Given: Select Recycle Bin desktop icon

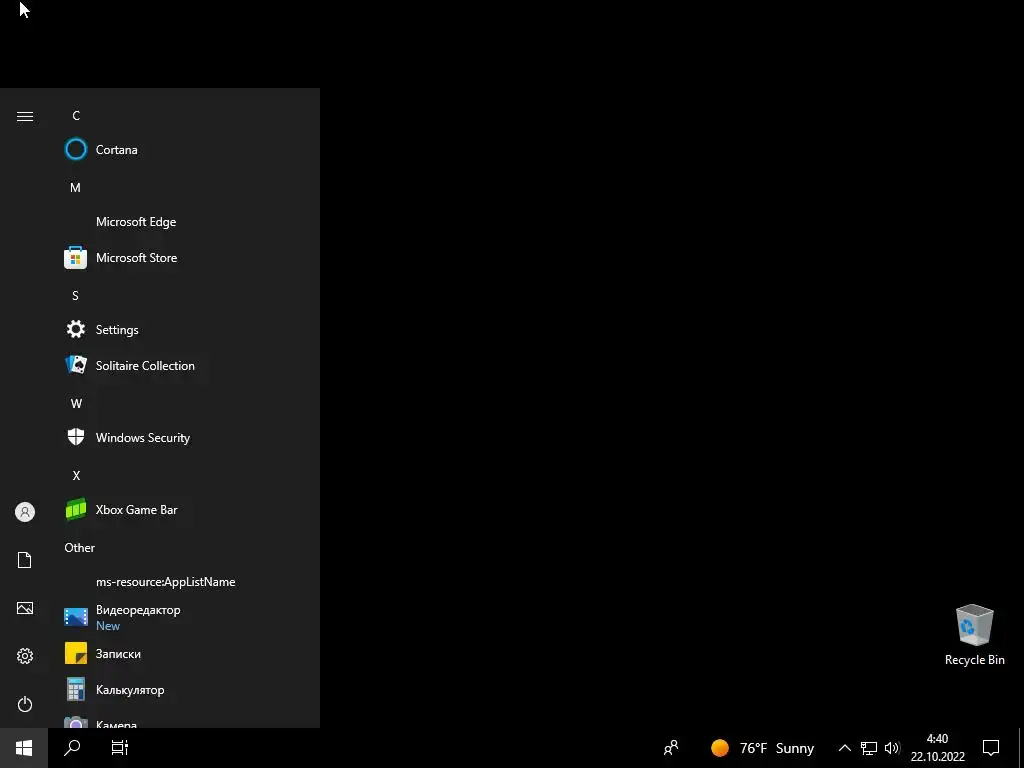Looking at the screenshot, I should (974, 635).
